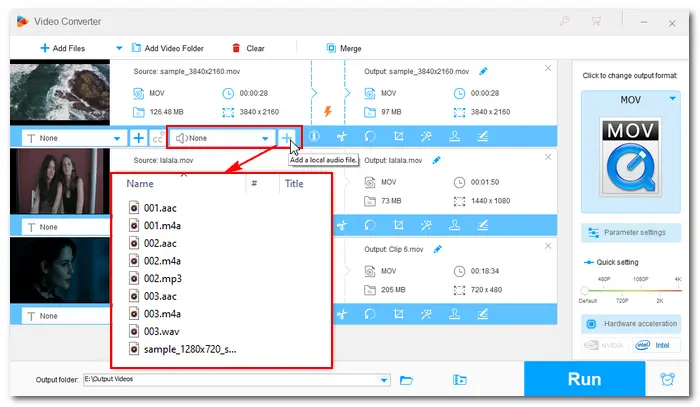Open the crop tool in the Clip 6.mov toolbar
The width and height of the screenshot is (700, 407).
(398, 314)
